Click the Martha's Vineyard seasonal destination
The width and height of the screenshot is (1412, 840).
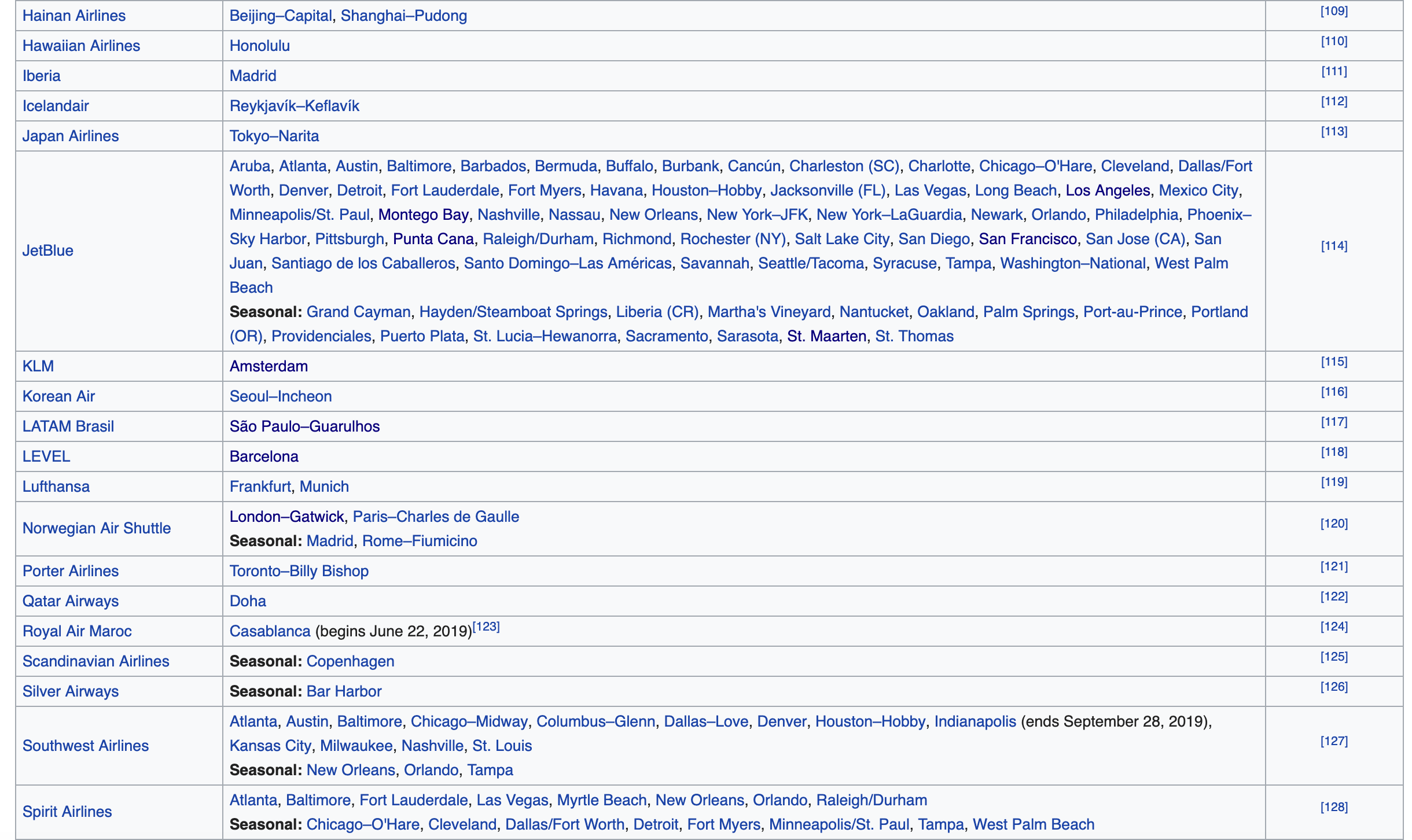point(768,312)
